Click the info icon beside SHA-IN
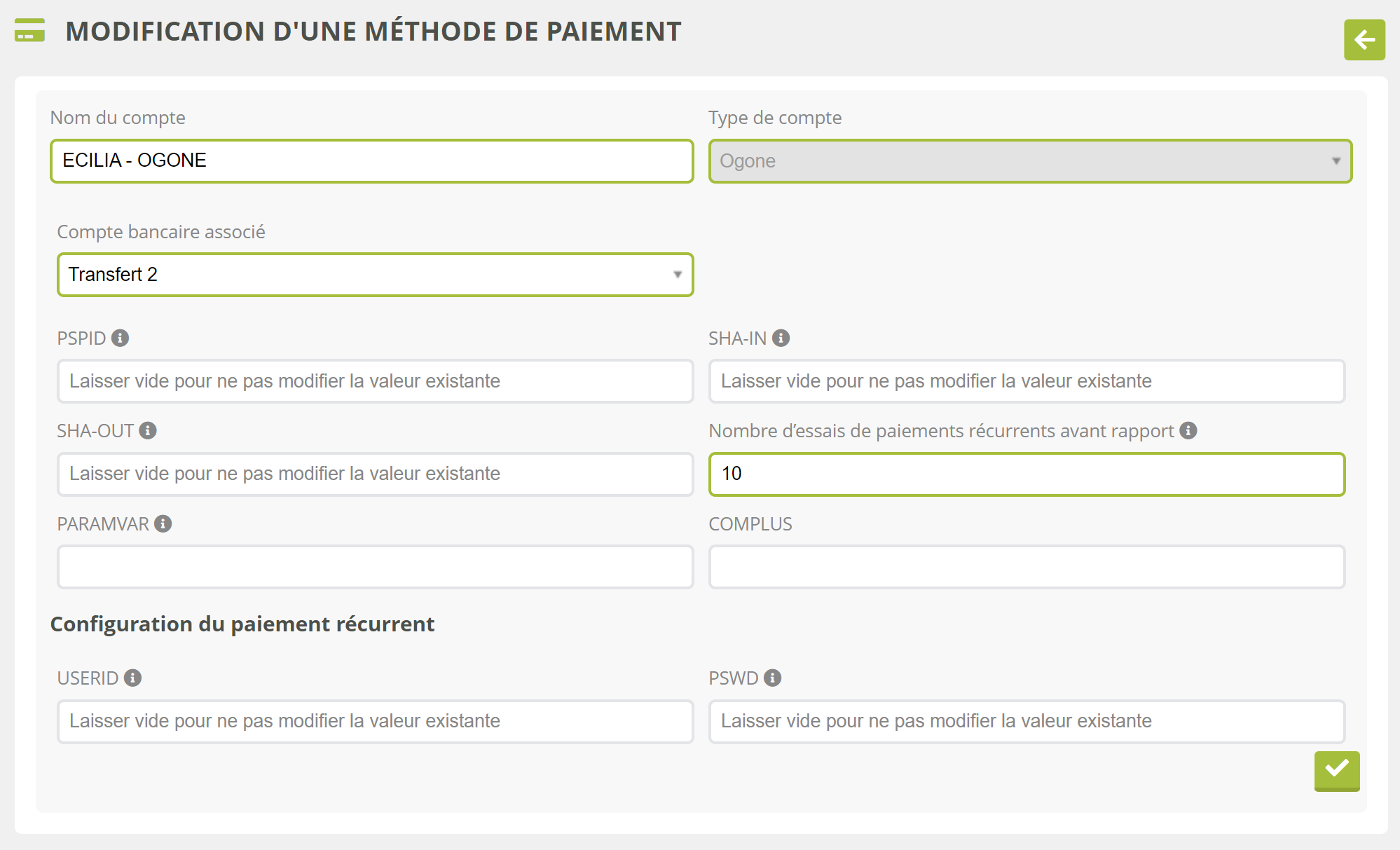Screen dimensions: 1400x850 [781, 338]
